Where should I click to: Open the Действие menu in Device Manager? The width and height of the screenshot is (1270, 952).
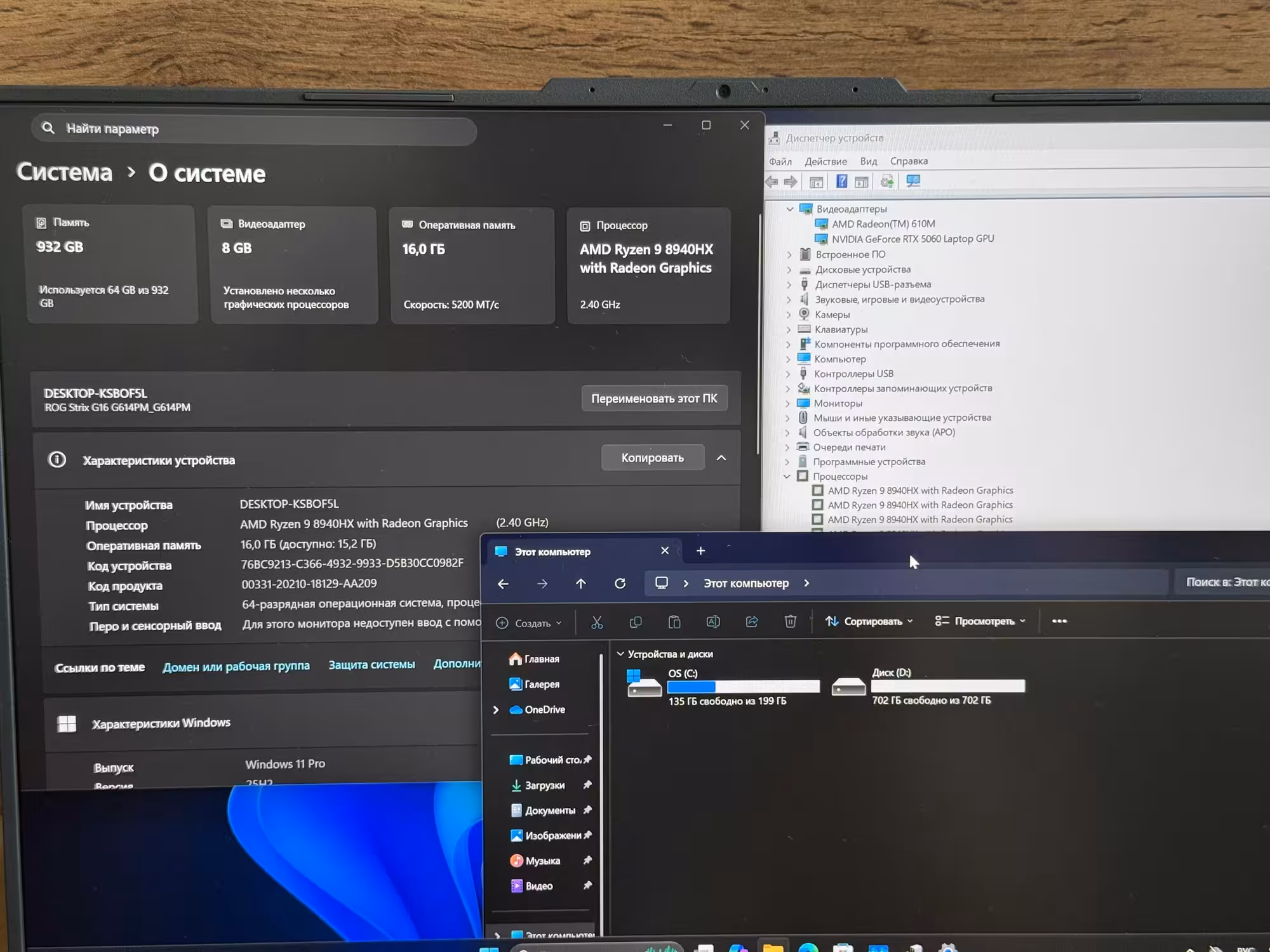(x=825, y=162)
